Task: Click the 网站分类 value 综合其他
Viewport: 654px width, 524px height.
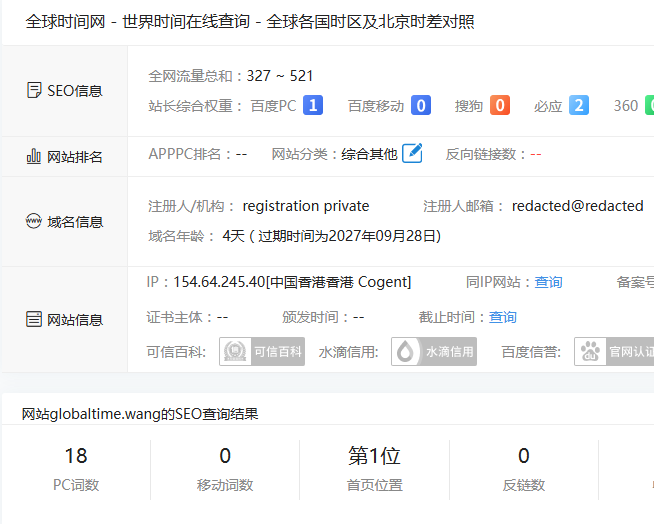Action: pos(369,154)
